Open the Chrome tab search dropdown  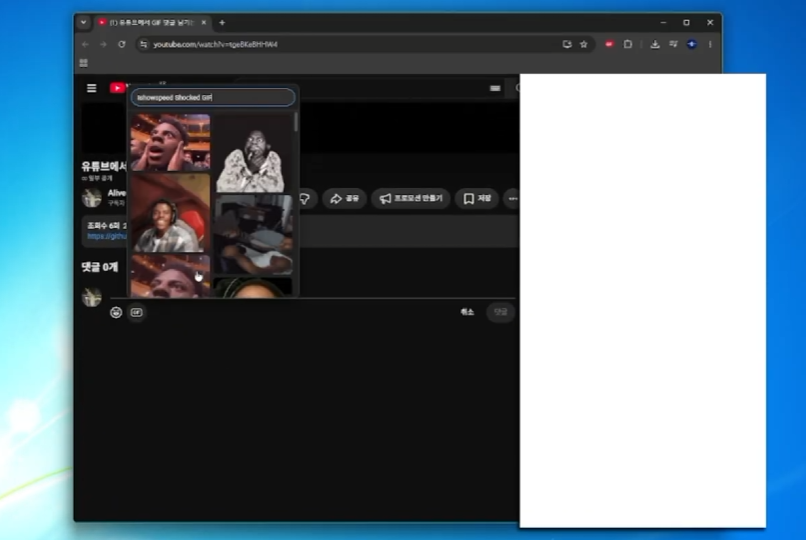coord(83,23)
